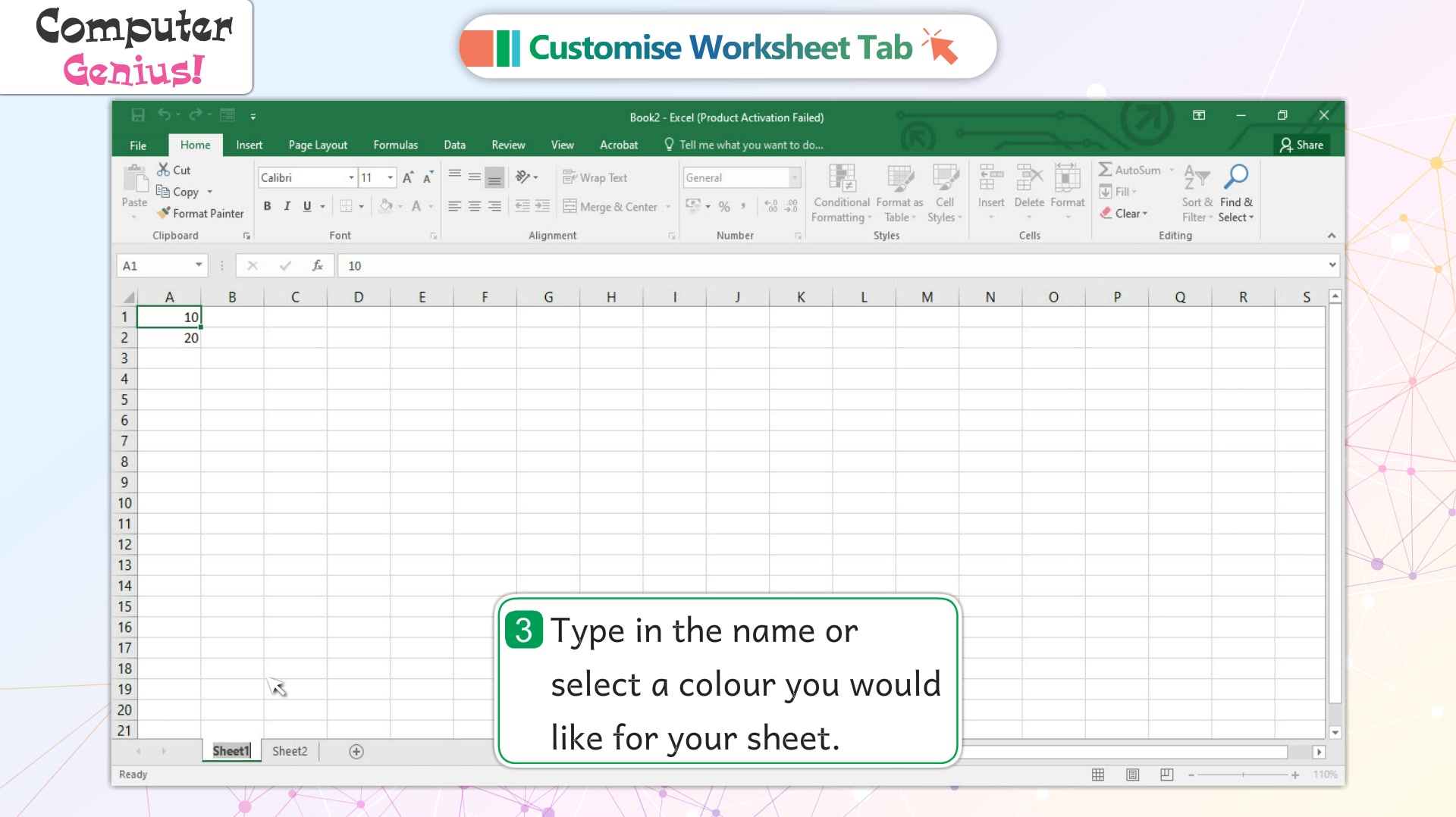Click the Cut scissors icon
This screenshot has width=1456, height=817.
tap(163, 170)
